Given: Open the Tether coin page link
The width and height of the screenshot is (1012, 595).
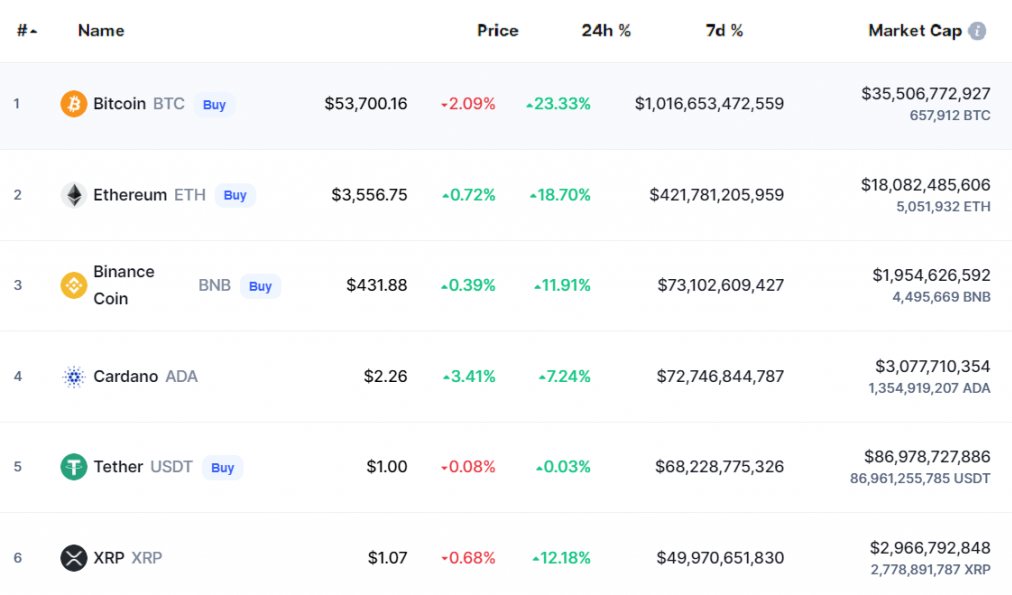Looking at the screenshot, I should [x=118, y=467].
